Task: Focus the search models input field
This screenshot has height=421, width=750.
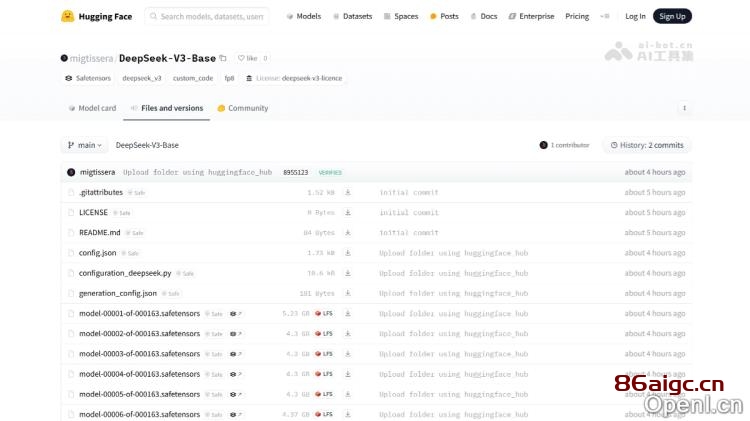Action: click(x=207, y=16)
